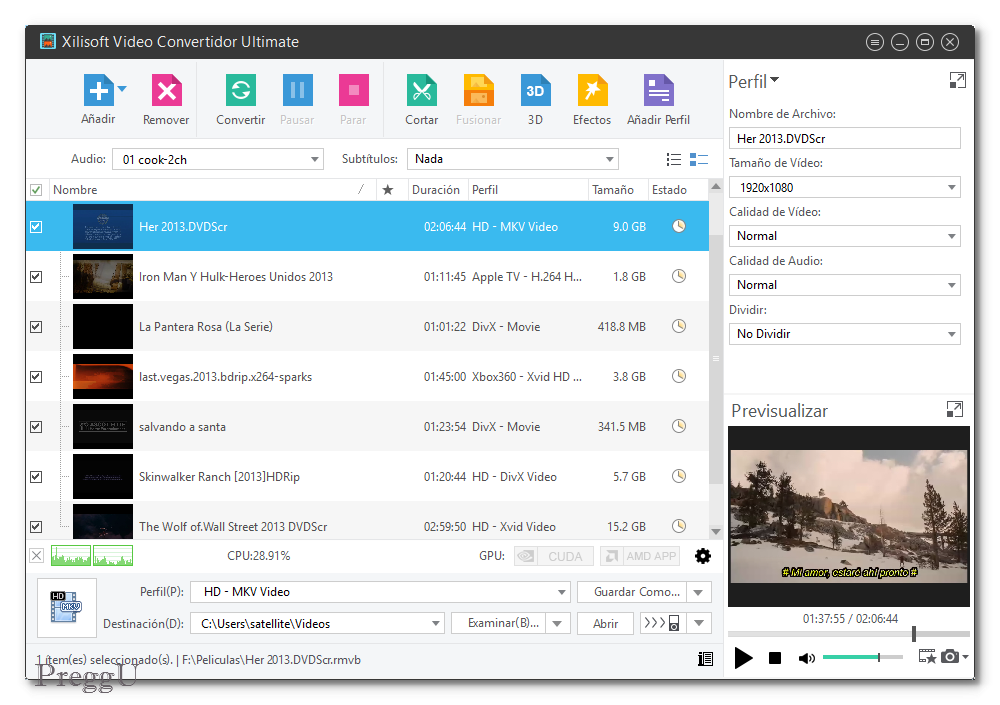
Task: Expand the Examinar dropdown arrow
Action: (558, 623)
